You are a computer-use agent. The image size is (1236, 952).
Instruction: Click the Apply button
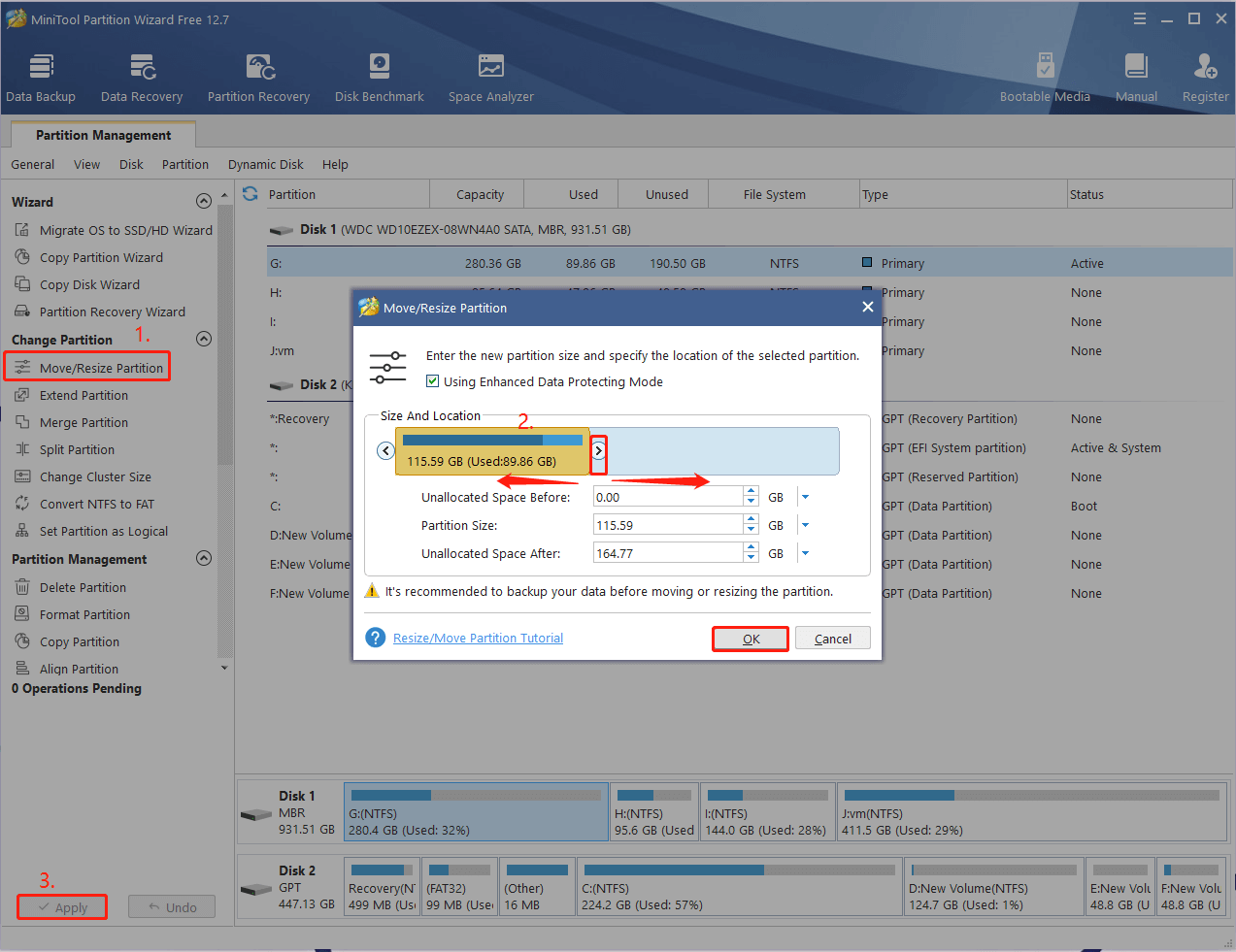click(62, 907)
